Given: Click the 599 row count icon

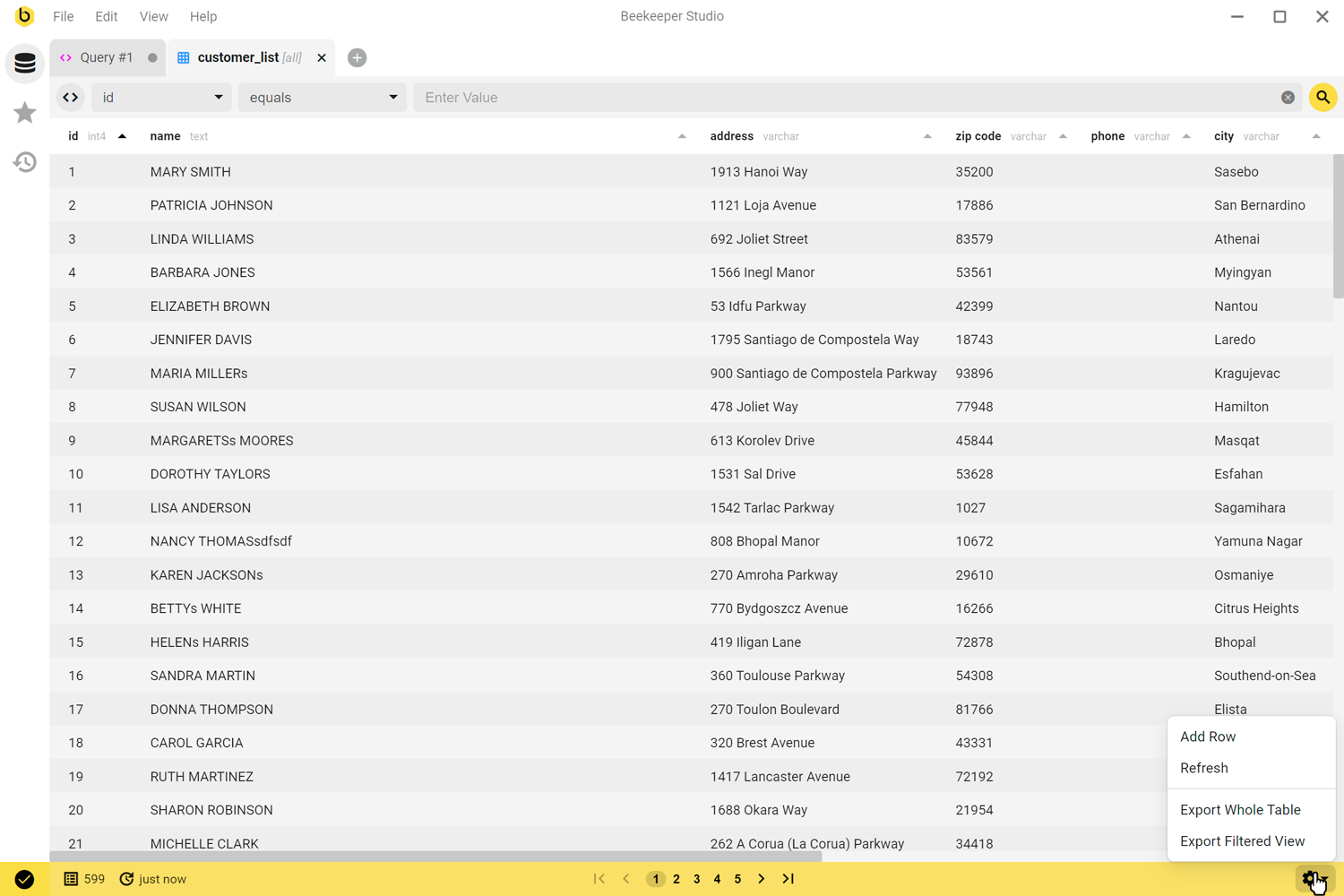Looking at the screenshot, I should tap(71, 879).
